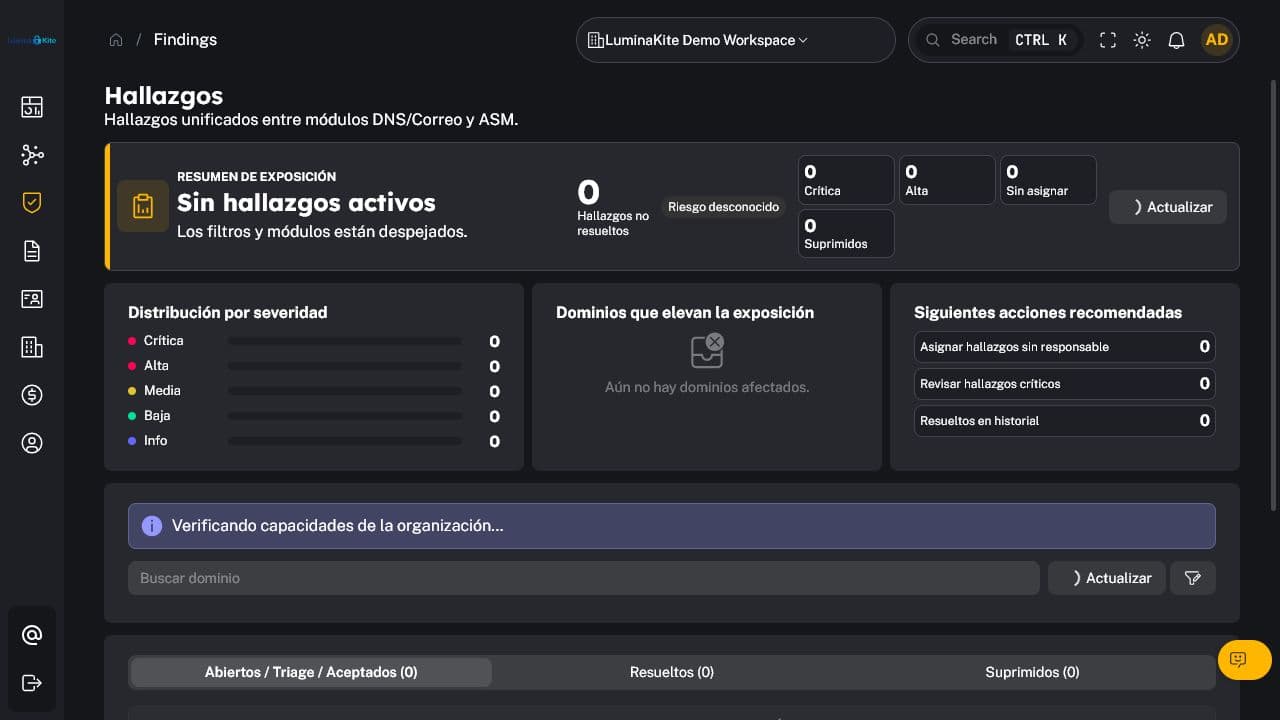Viewport: 1280px width, 720px height.
Task: Toggle fullscreen mode icon
Action: click(1108, 40)
